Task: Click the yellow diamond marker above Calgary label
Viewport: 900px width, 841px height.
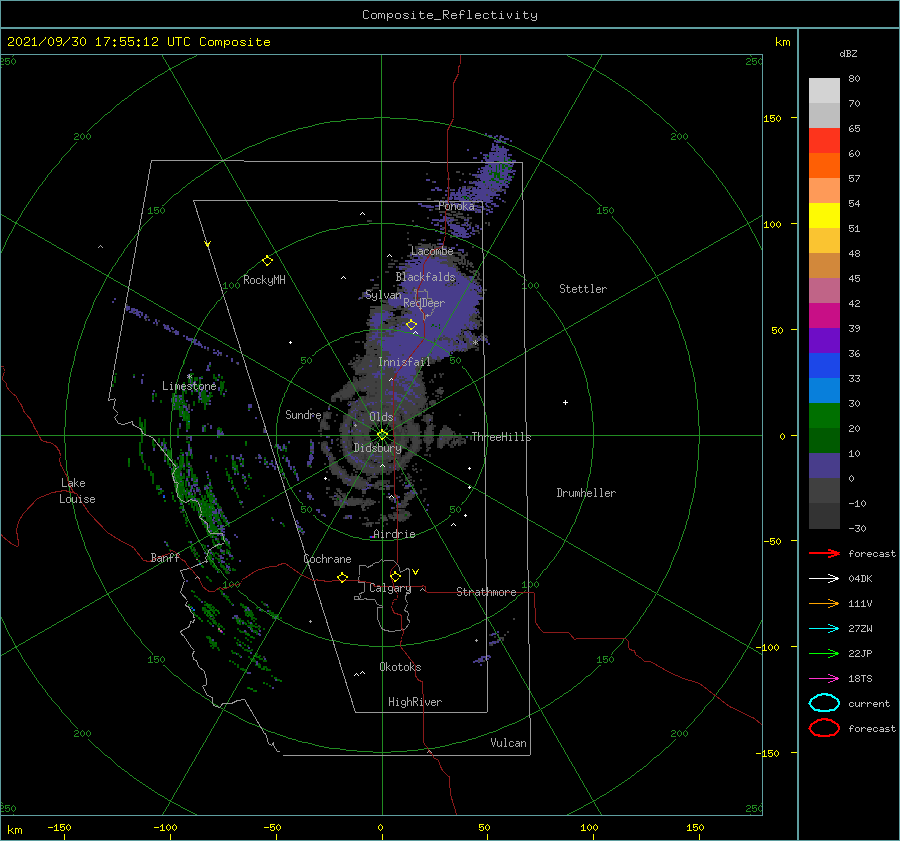Action: tap(395, 576)
